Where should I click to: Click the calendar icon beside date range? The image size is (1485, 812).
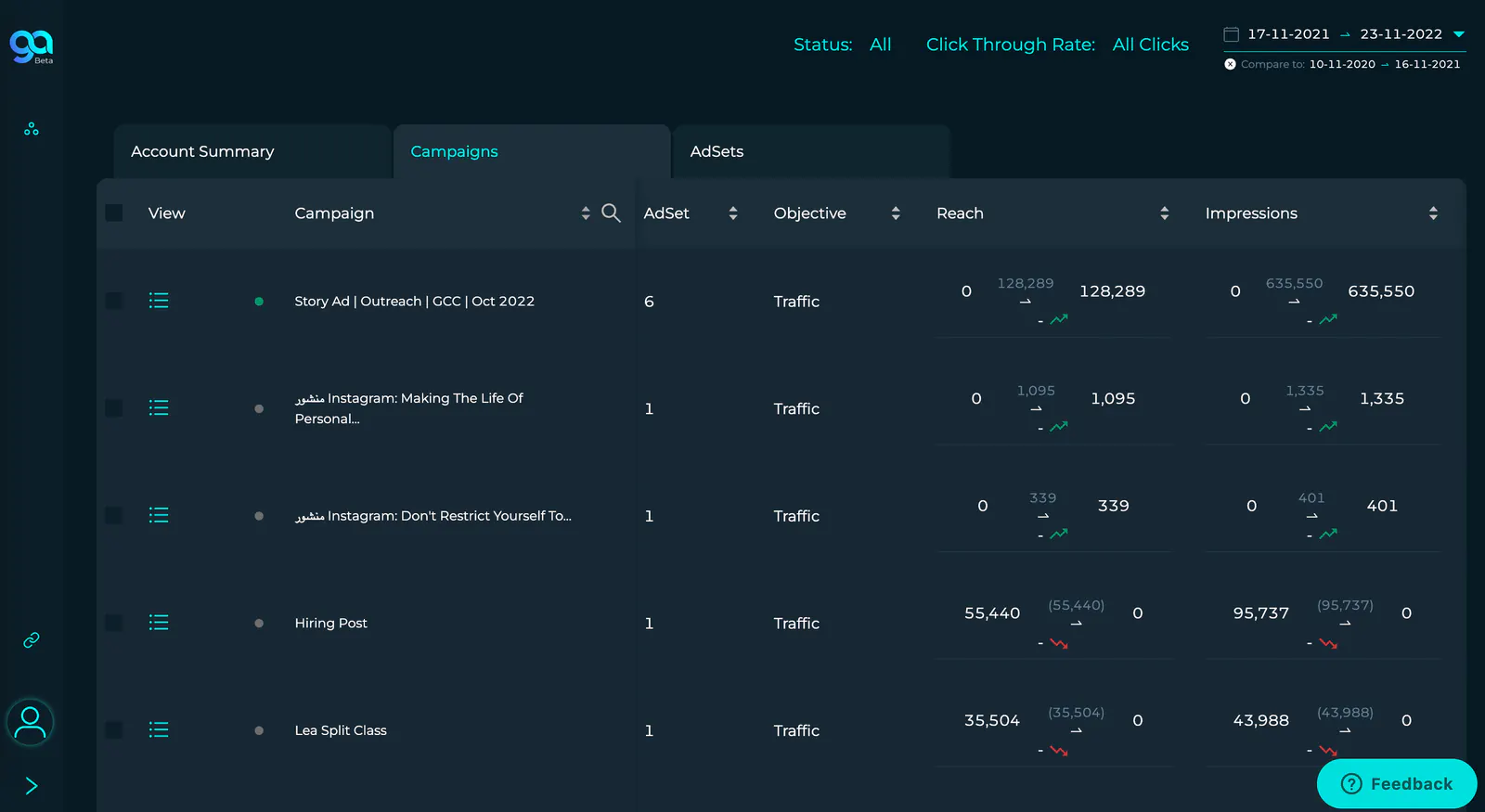(1232, 34)
